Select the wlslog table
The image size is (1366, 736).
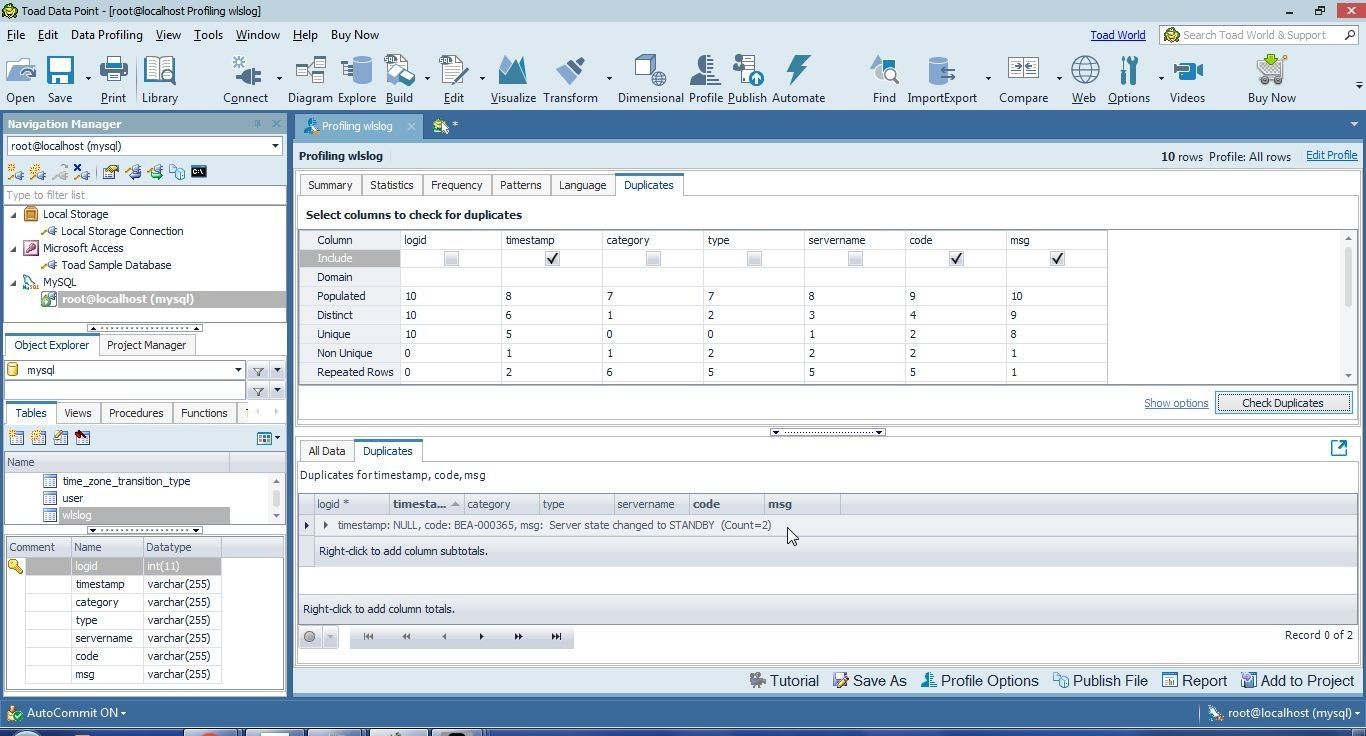click(x=76, y=516)
